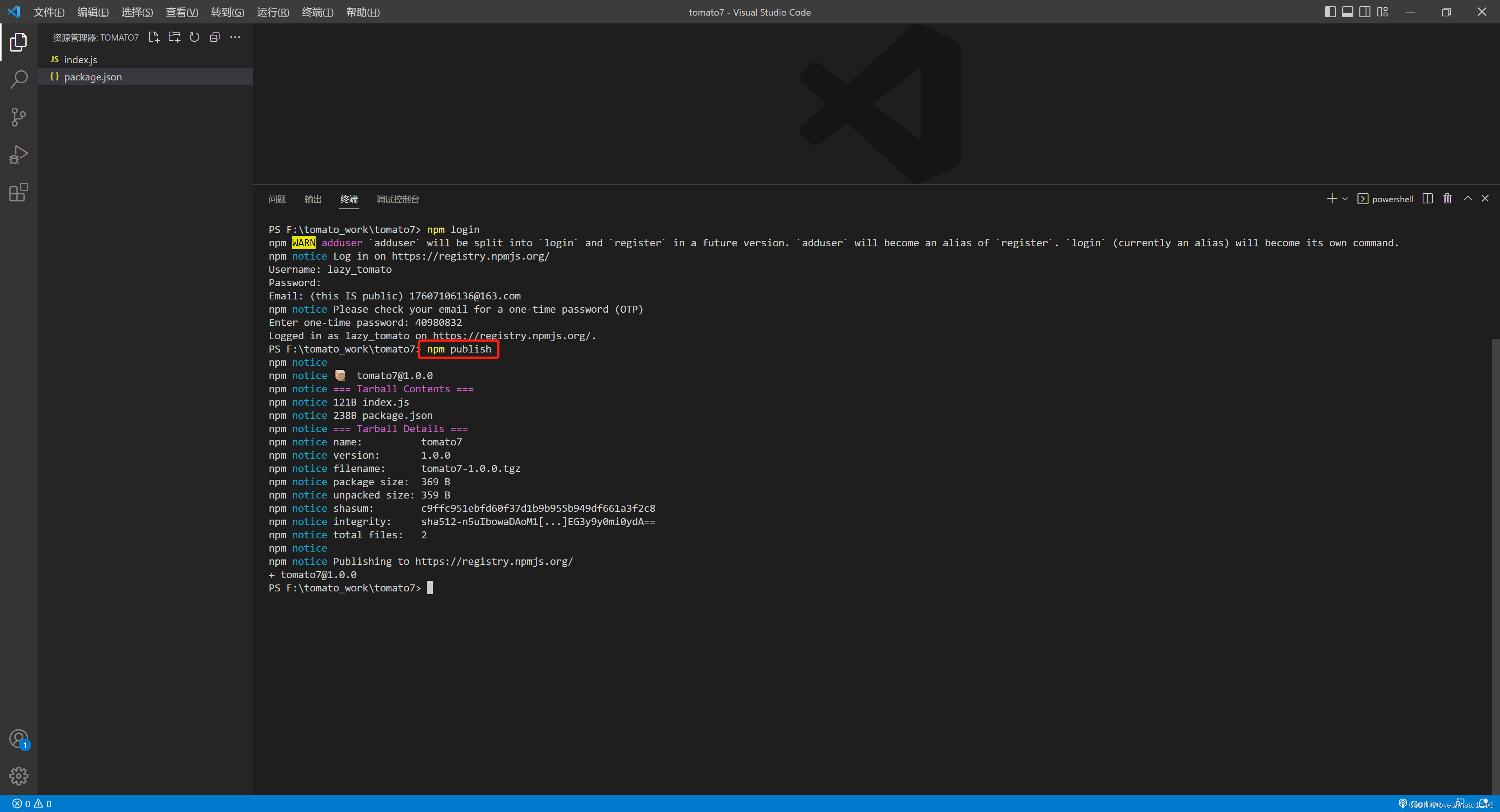Select the powershell terminal label
The height and width of the screenshot is (812, 1500).
(x=1385, y=199)
